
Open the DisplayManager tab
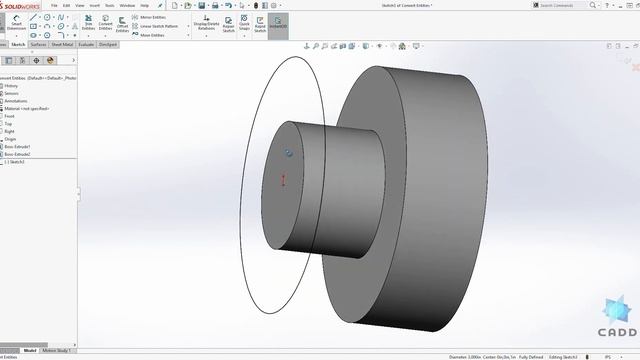point(50,60)
